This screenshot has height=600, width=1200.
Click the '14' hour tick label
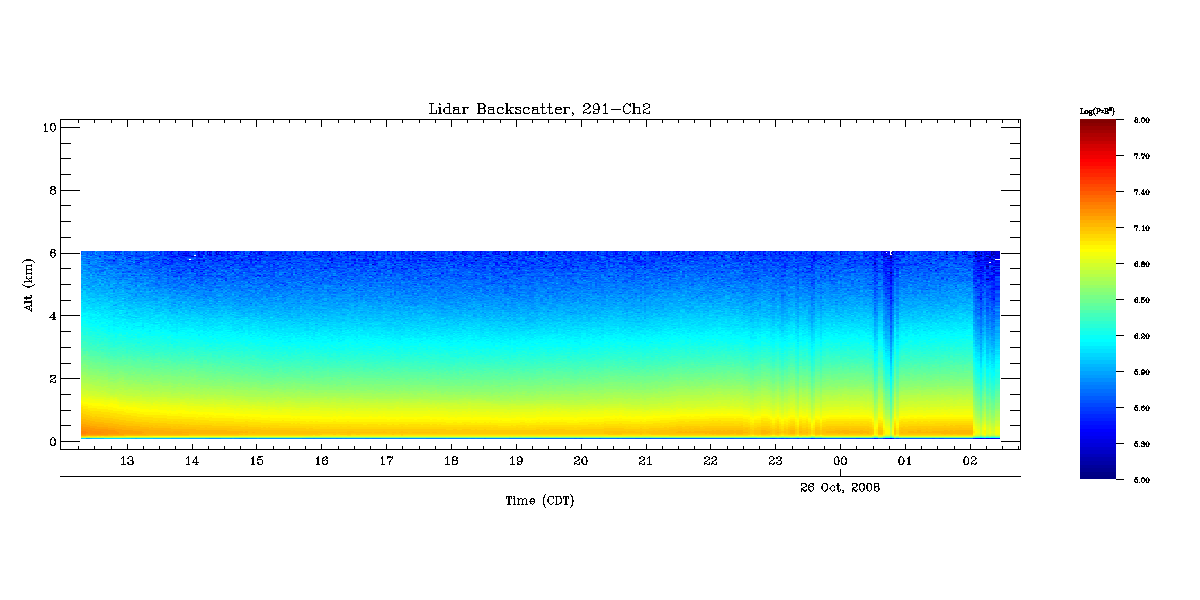tap(192, 461)
